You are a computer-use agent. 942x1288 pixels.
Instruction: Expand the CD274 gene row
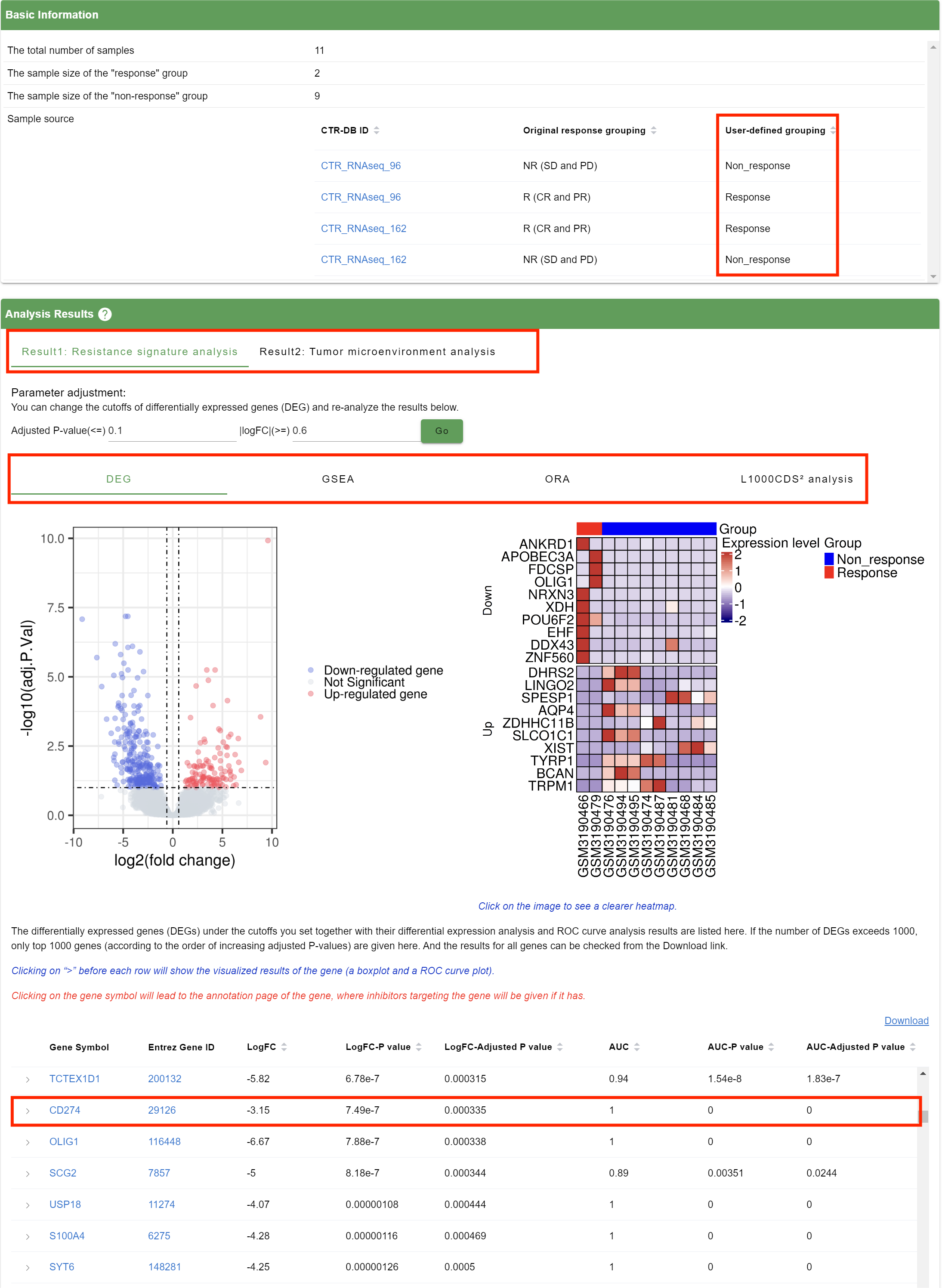[28, 1111]
